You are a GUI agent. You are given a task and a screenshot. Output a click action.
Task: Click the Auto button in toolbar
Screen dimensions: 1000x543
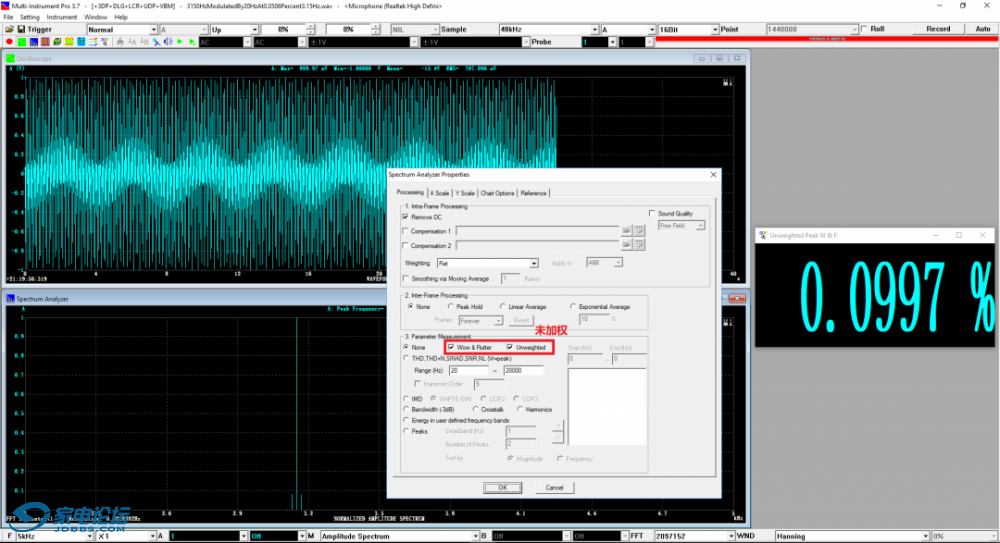click(x=983, y=29)
